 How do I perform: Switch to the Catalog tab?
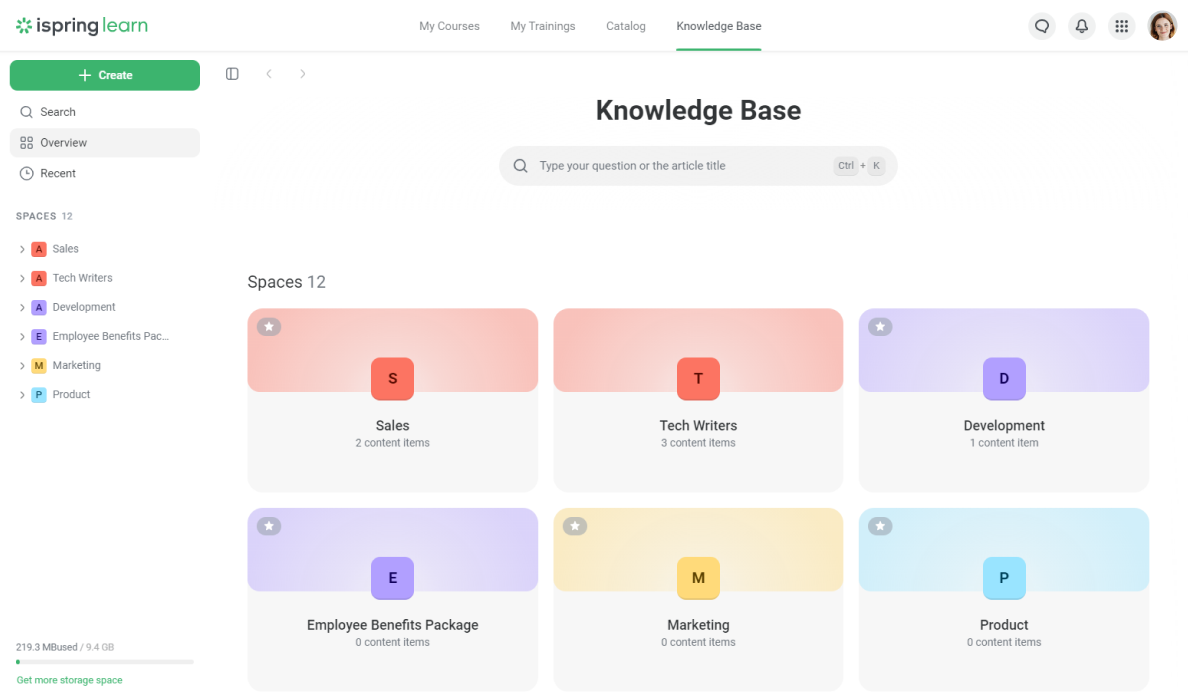click(626, 26)
